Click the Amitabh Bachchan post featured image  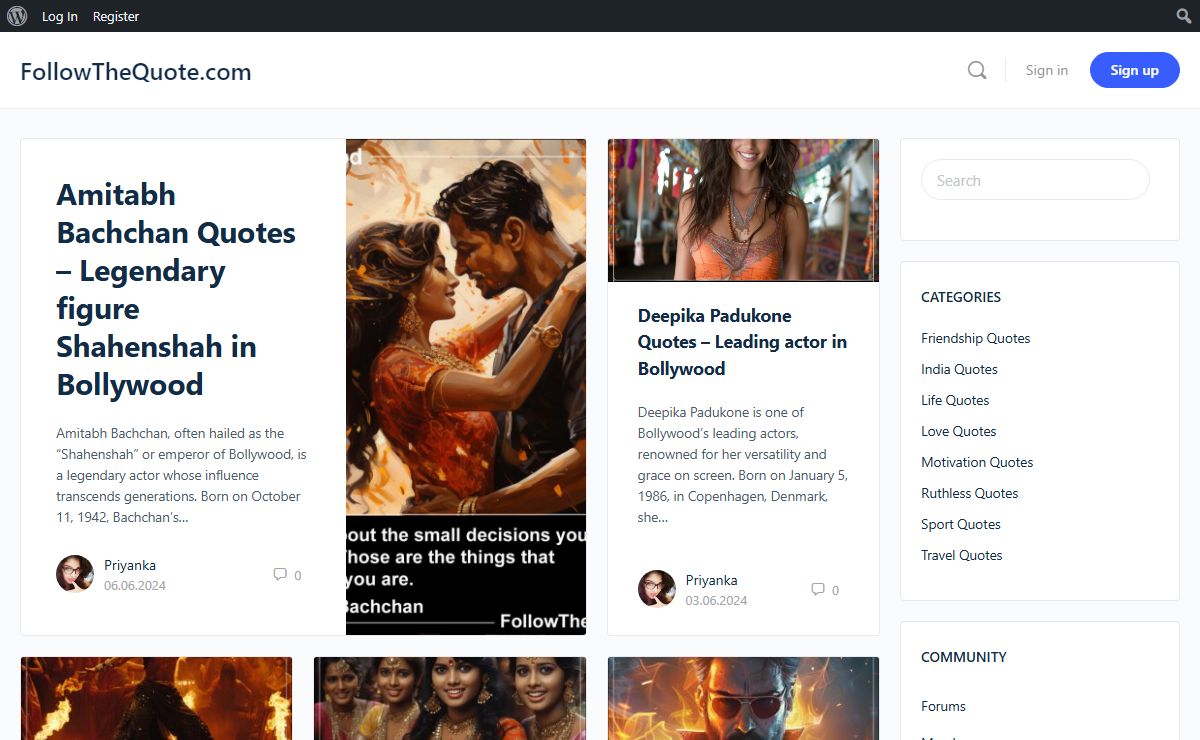[466, 387]
